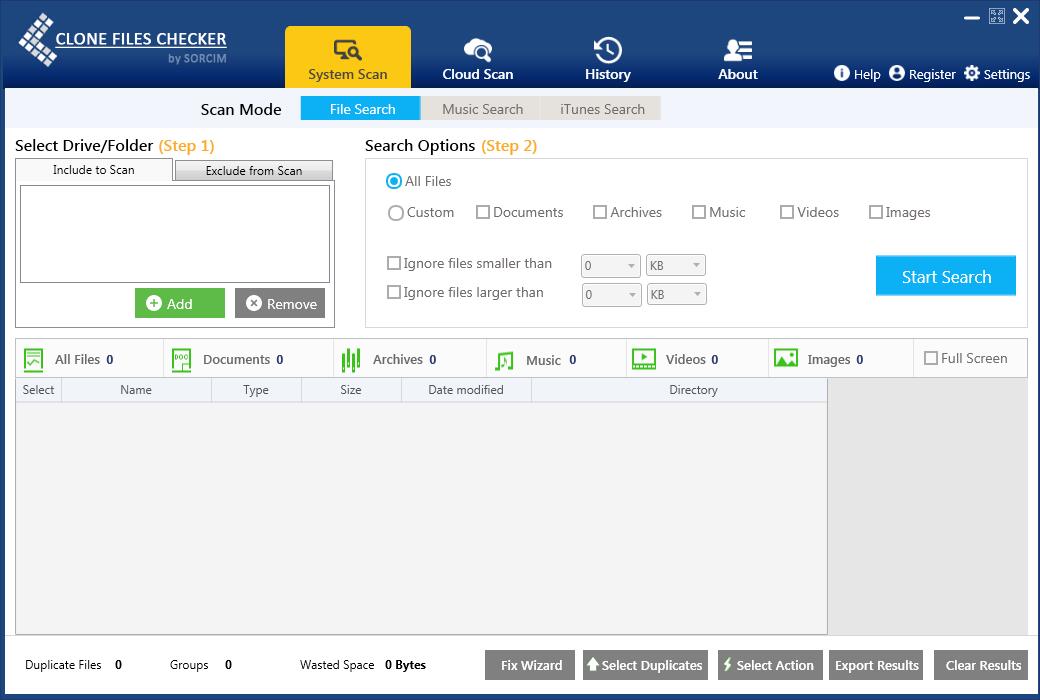Select the Custom radio button

pos(396,213)
